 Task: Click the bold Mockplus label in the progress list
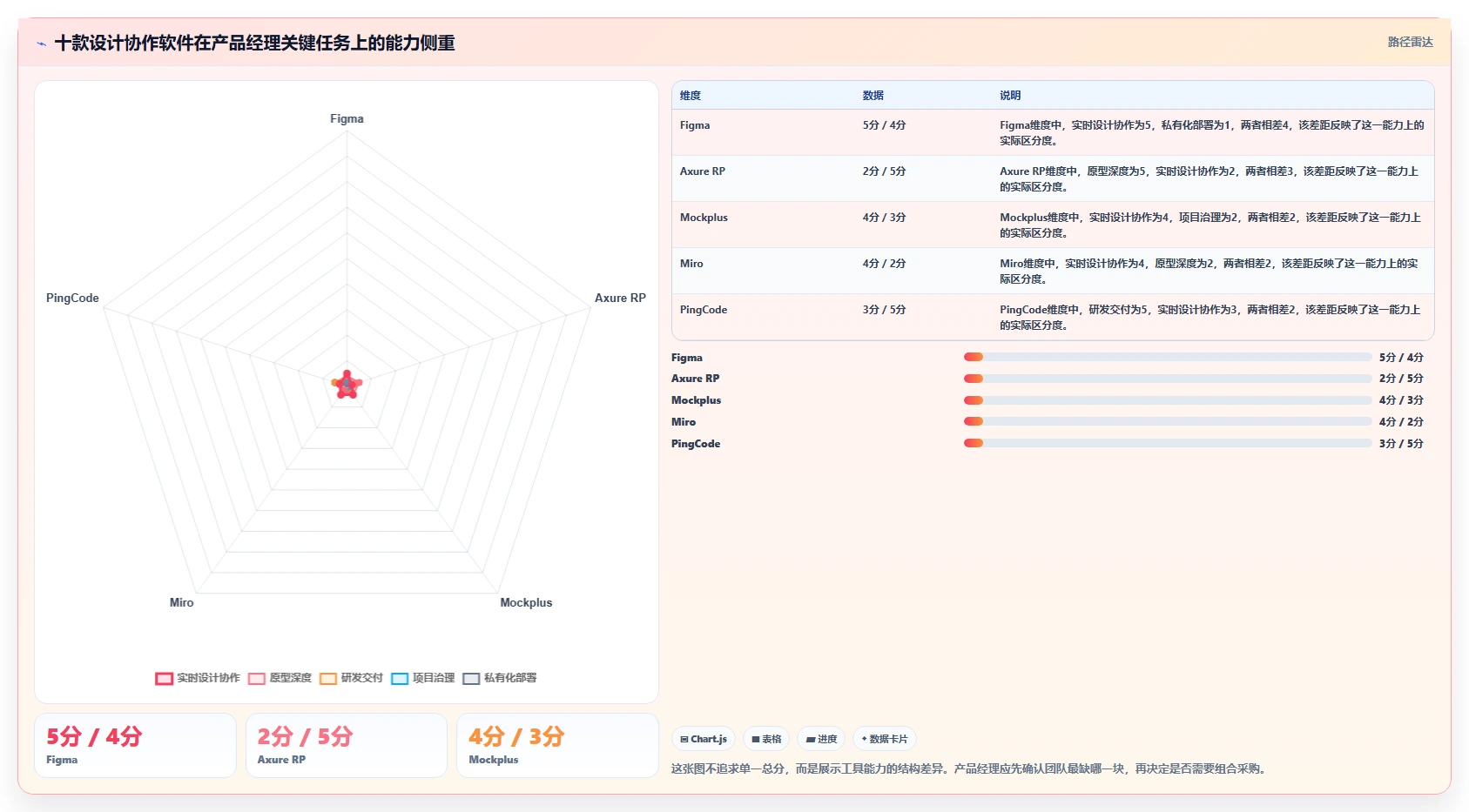point(696,400)
